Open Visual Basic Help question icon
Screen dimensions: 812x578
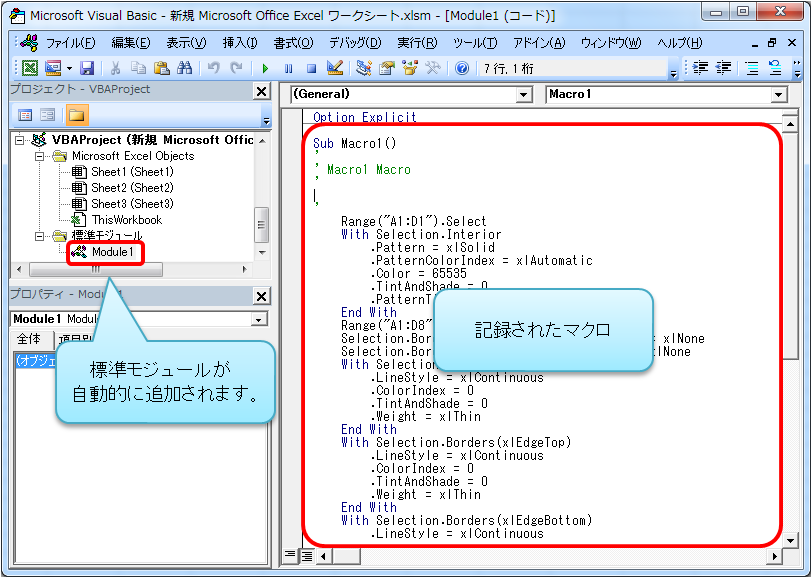(462, 68)
